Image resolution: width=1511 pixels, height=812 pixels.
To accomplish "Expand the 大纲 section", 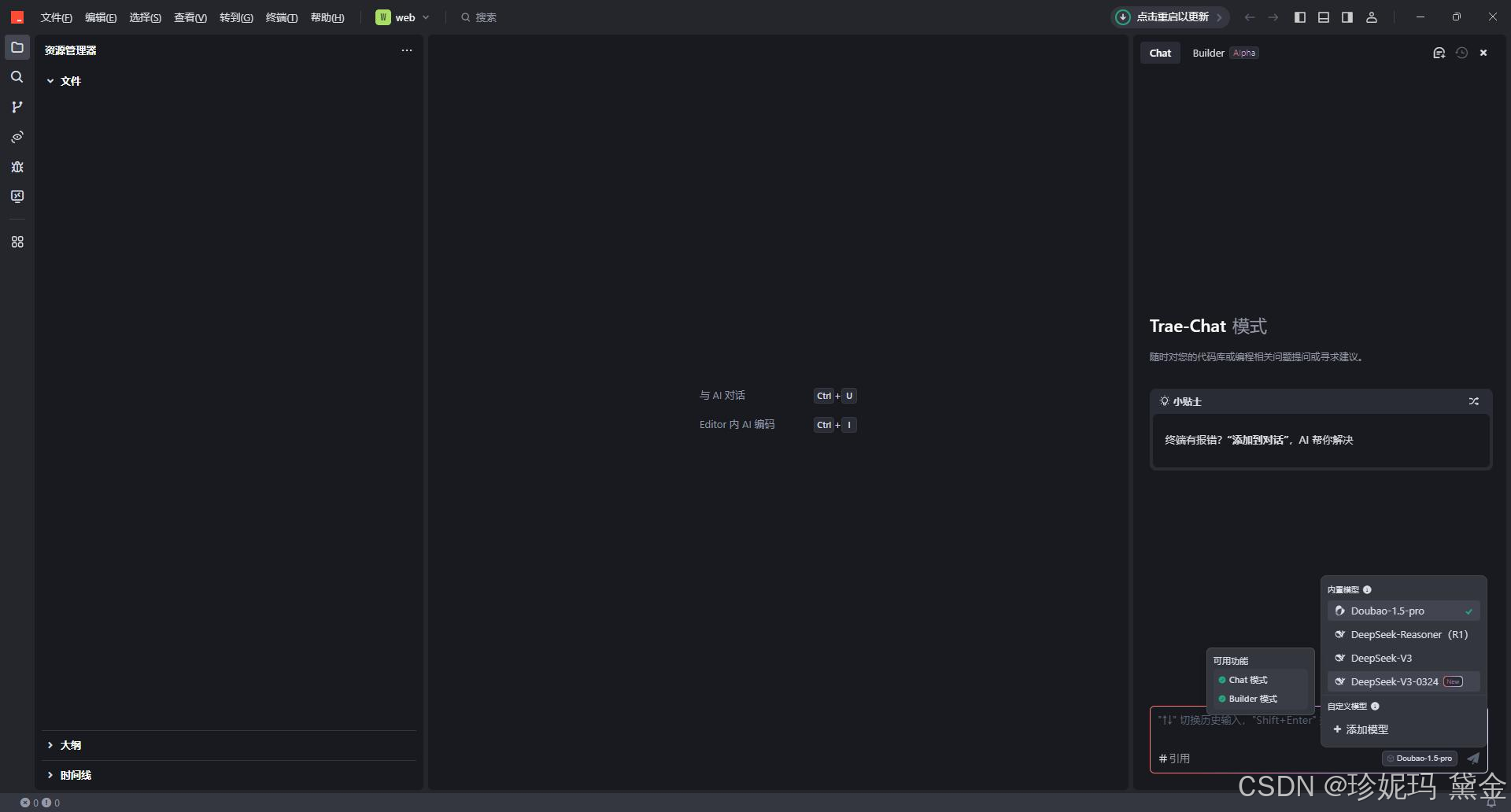I will [63, 745].
